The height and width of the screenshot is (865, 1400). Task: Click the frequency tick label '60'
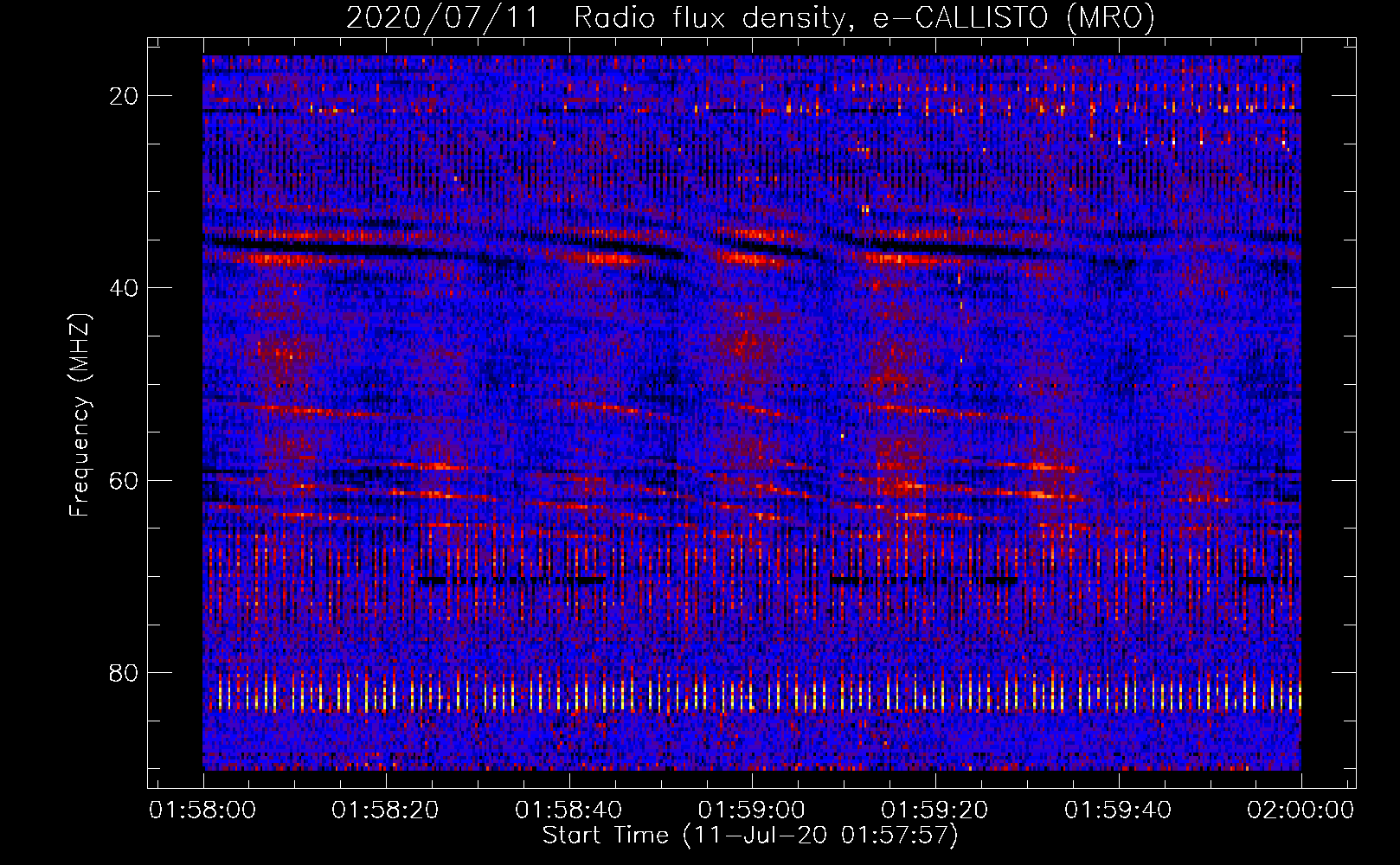point(125,480)
